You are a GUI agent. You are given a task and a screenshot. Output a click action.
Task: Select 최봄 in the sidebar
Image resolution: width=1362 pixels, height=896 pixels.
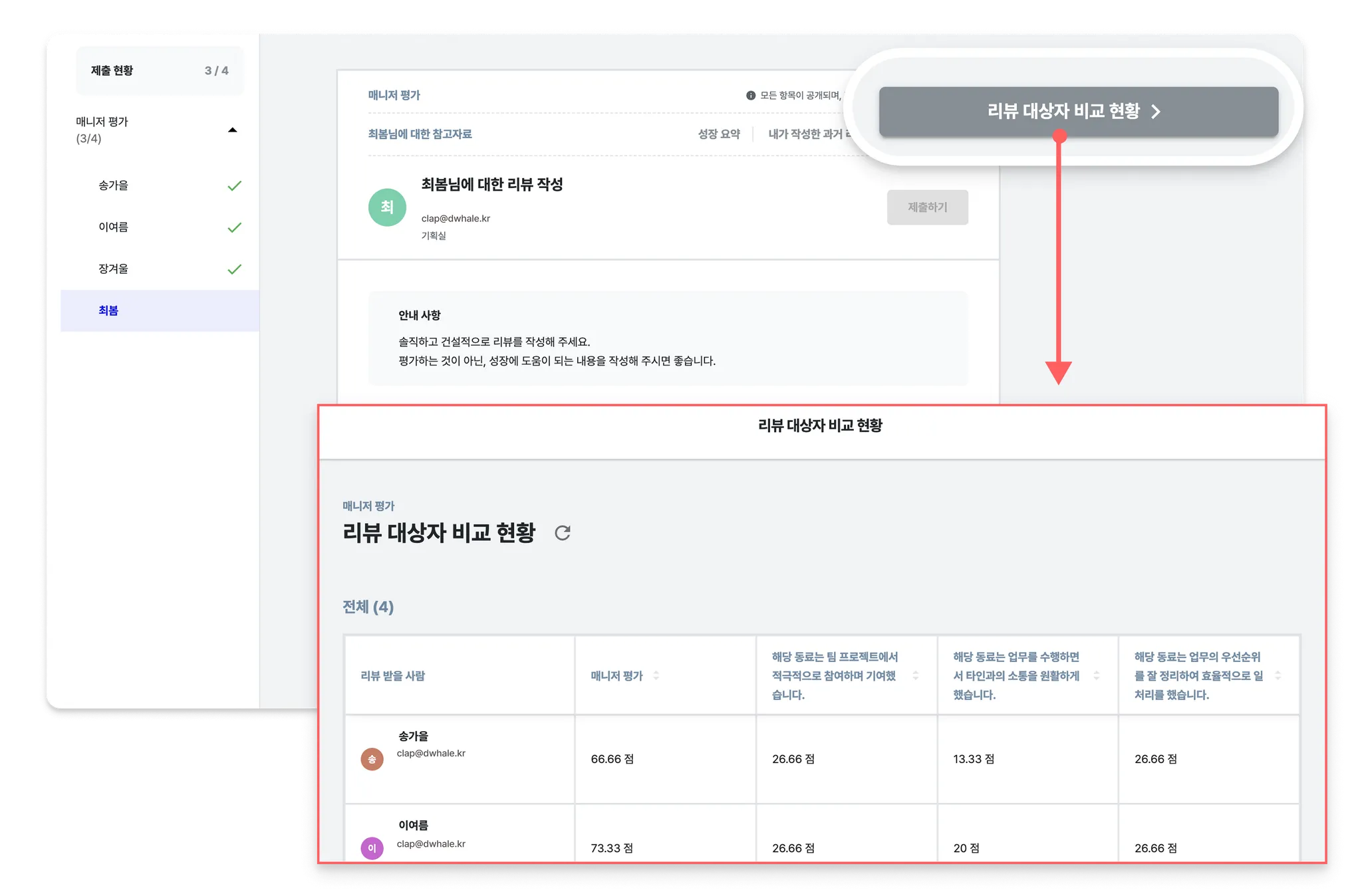(160, 310)
